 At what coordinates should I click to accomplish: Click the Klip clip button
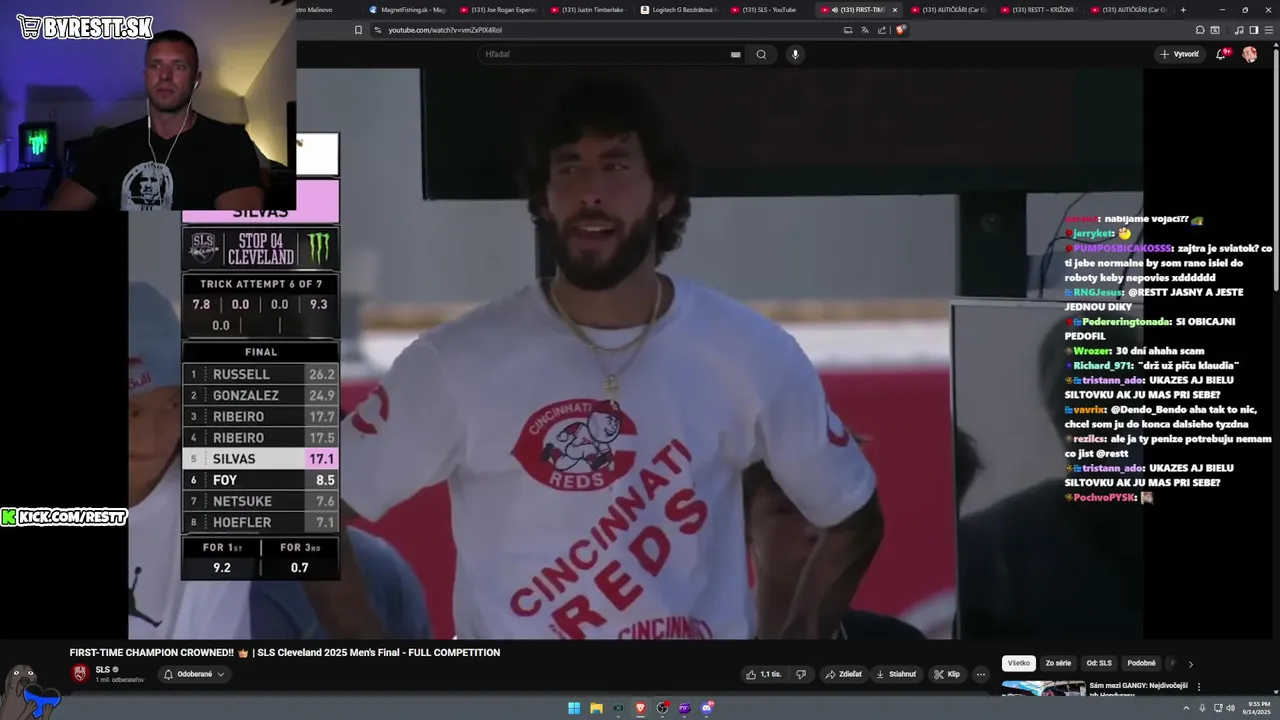tap(947, 674)
